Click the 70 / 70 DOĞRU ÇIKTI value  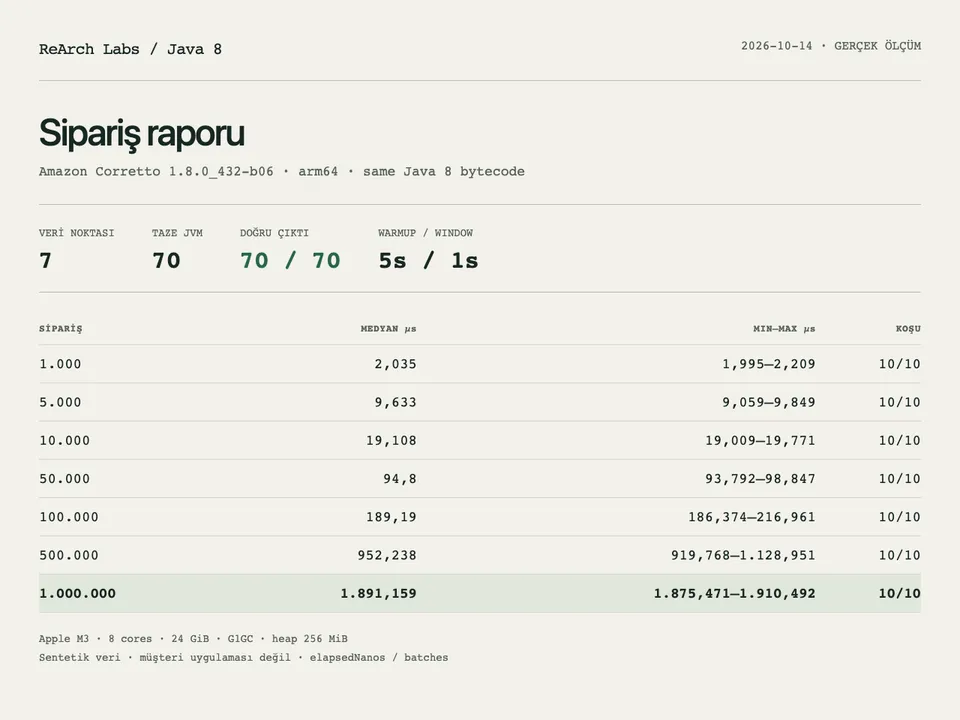click(290, 261)
